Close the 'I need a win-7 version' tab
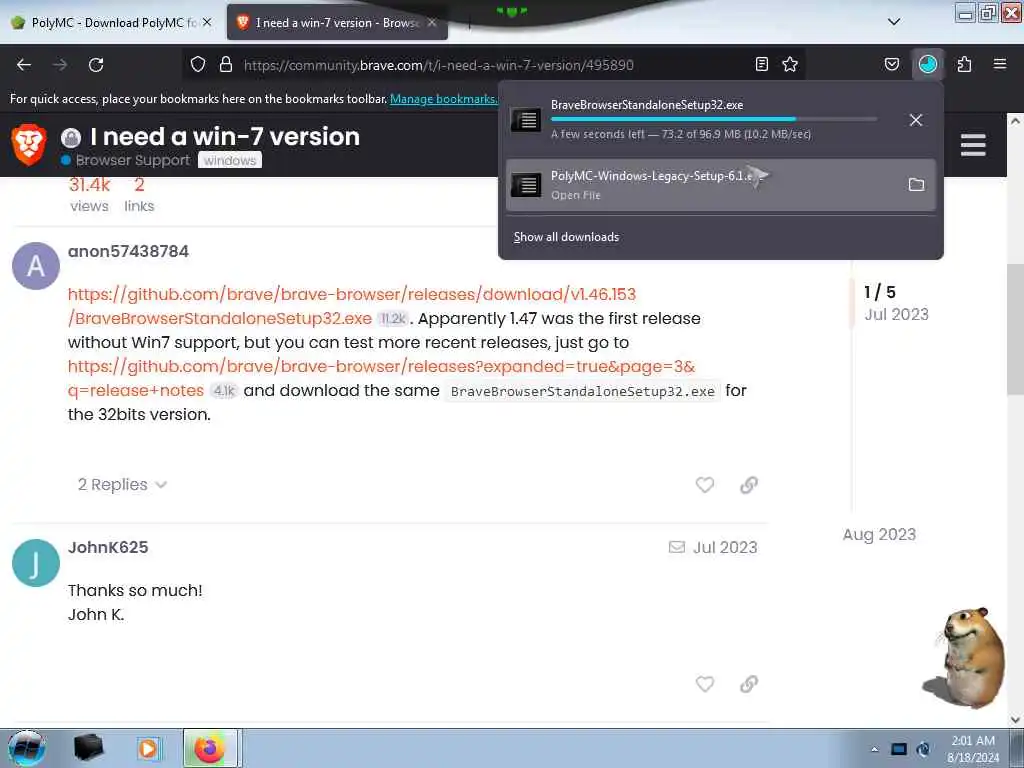This screenshot has width=1024, height=768. tap(432, 22)
